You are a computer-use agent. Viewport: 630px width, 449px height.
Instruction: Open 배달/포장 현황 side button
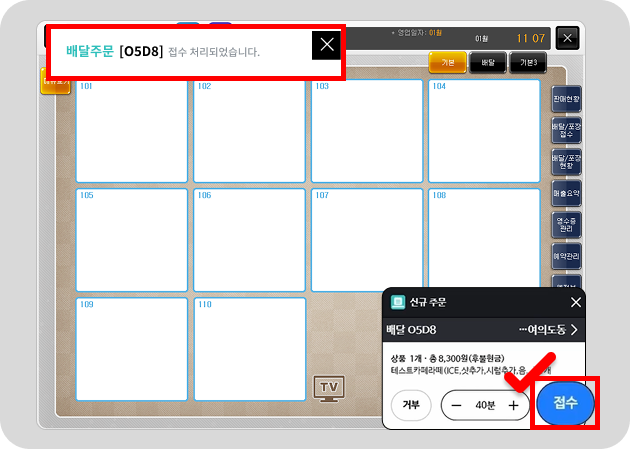click(x=566, y=162)
